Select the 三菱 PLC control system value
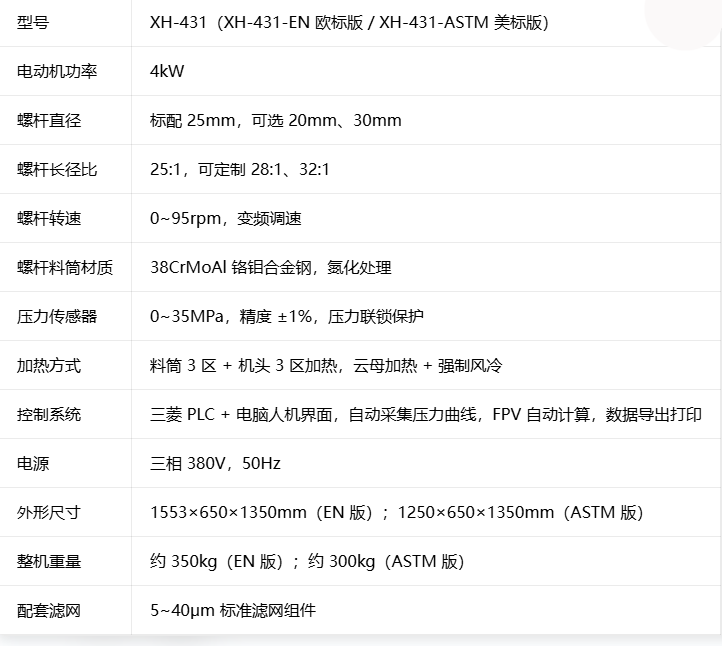 click(x=425, y=414)
